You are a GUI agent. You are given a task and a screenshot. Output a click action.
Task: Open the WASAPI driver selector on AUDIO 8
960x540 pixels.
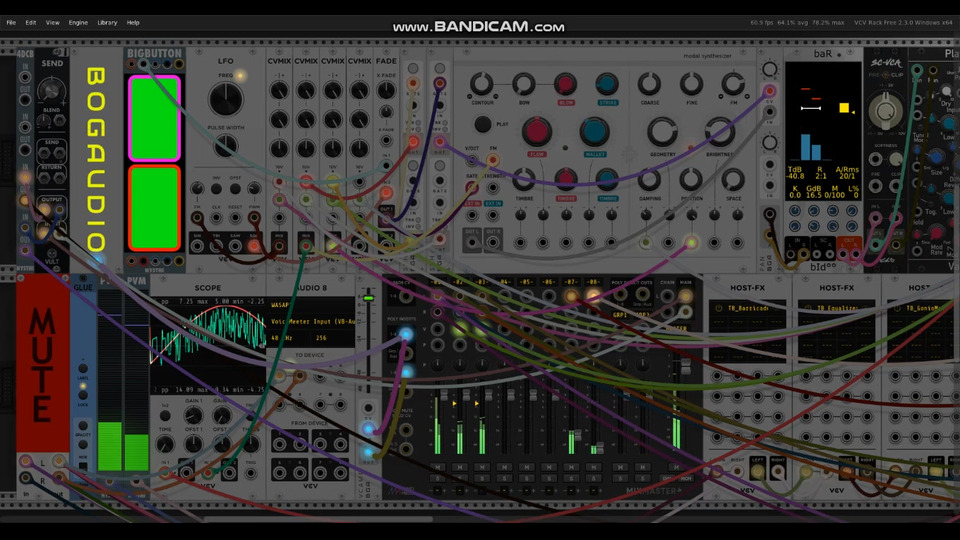pyautogui.click(x=312, y=305)
